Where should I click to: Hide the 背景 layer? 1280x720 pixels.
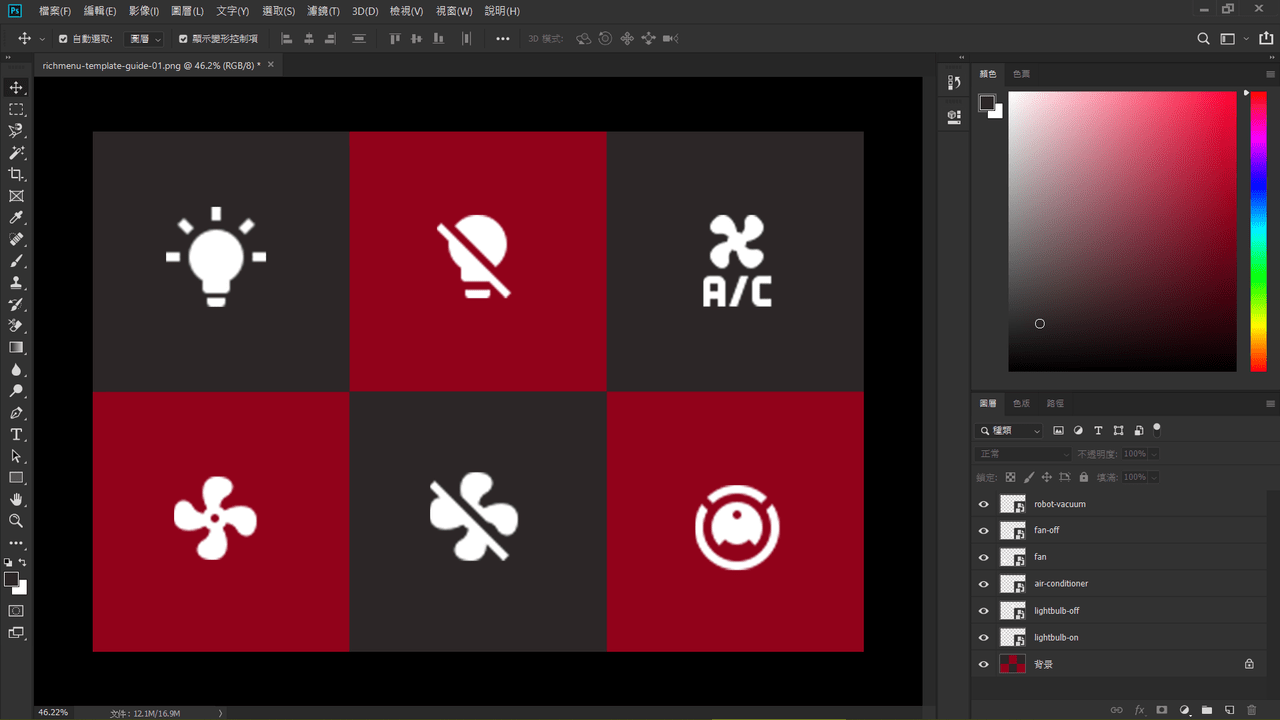point(983,664)
